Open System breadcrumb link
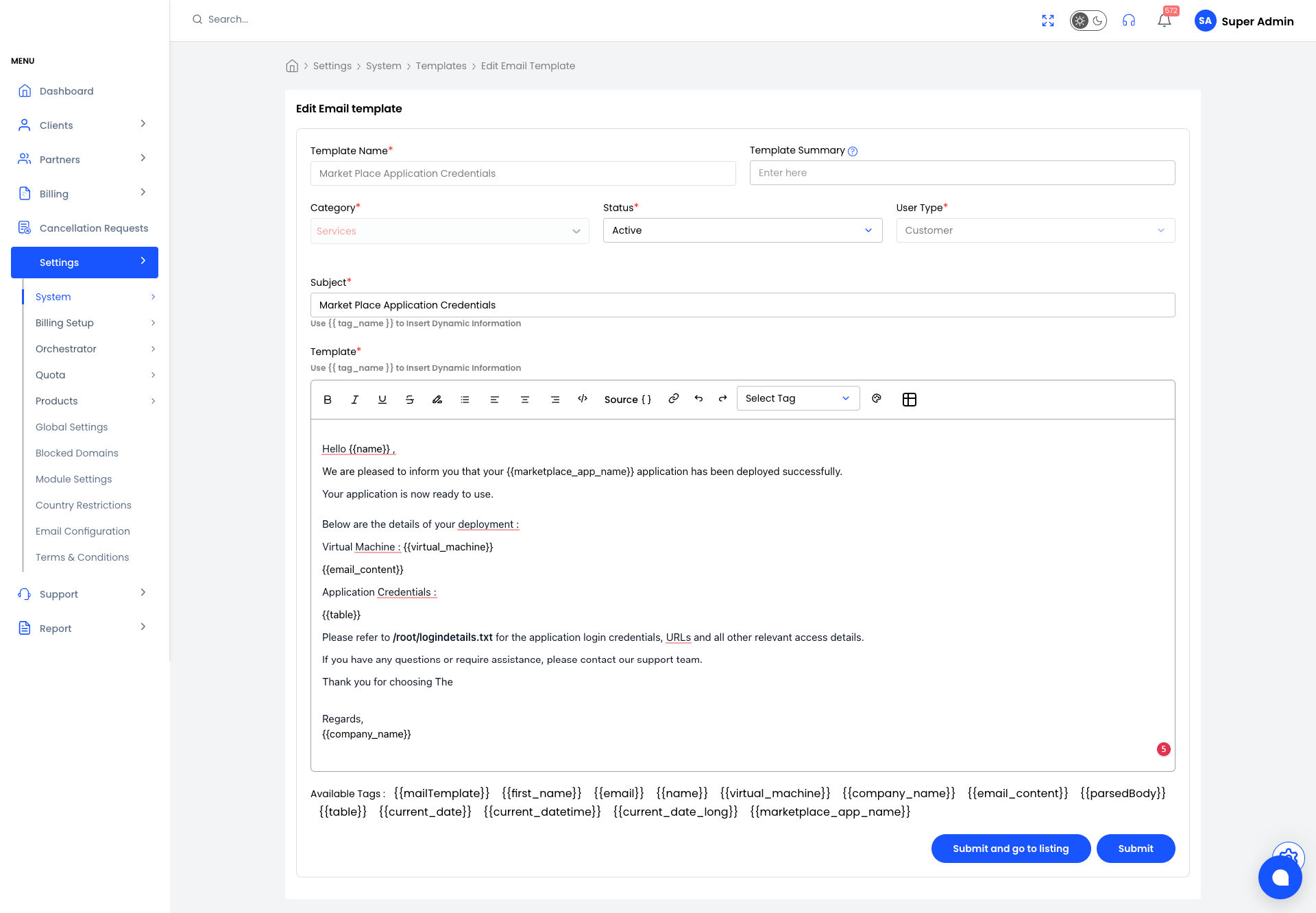The height and width of the screenshot is (913, 1316). click(384, 66)
